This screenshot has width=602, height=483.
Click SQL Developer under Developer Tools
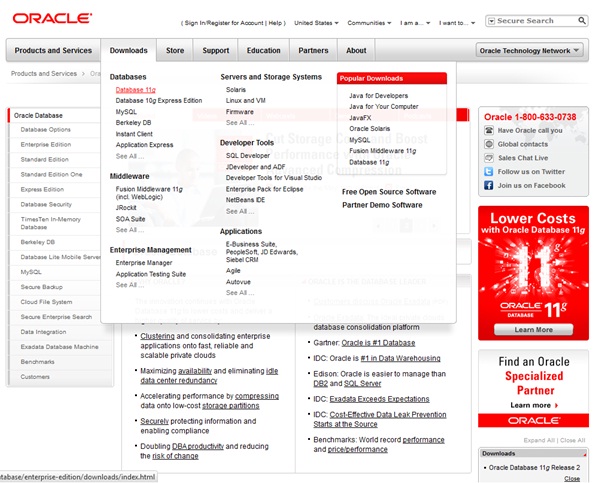tap(248, 155)
